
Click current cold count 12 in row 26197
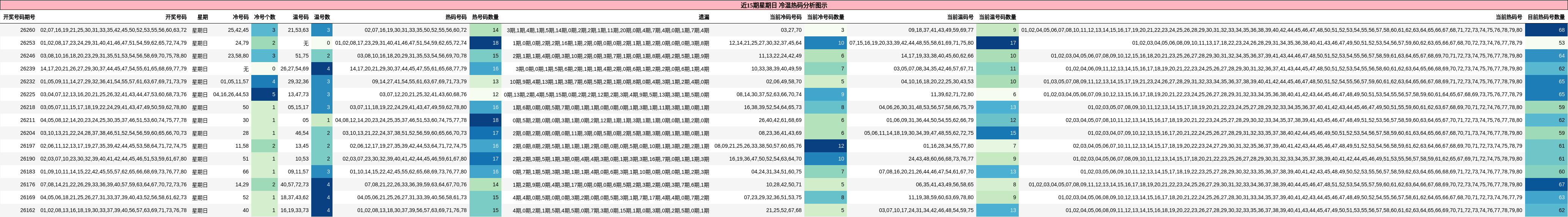[x=826, y=146]
